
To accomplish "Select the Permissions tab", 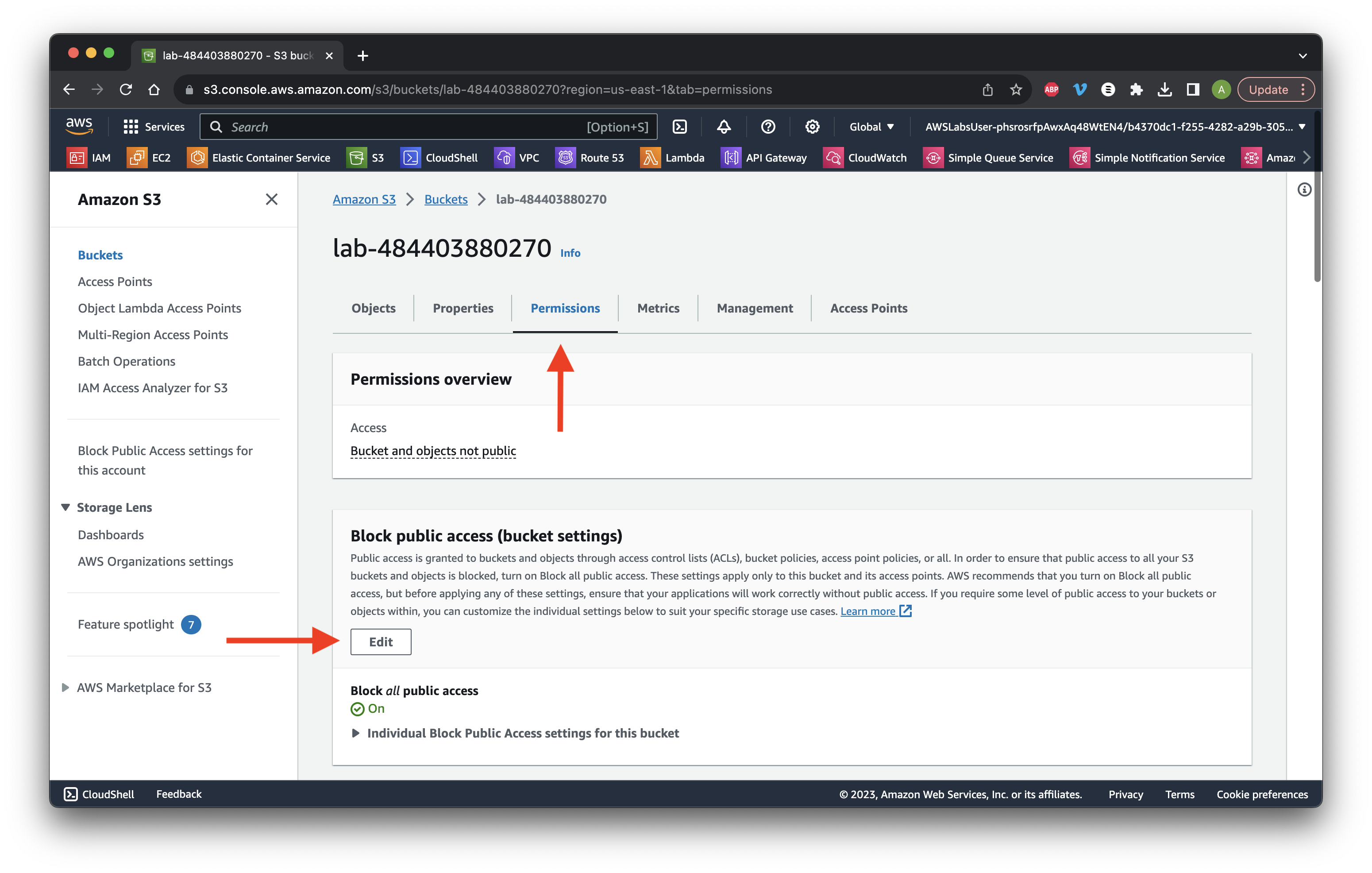I will point(565,308).
